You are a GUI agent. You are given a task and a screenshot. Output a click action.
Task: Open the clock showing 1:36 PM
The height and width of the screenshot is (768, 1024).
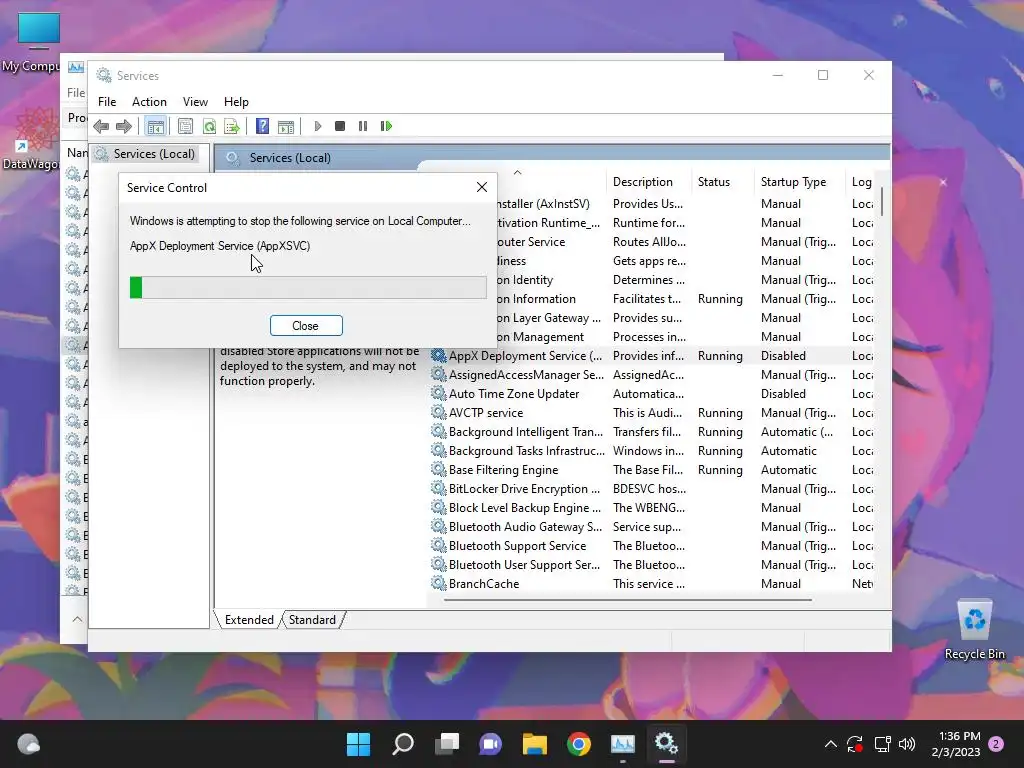point(956,744)
